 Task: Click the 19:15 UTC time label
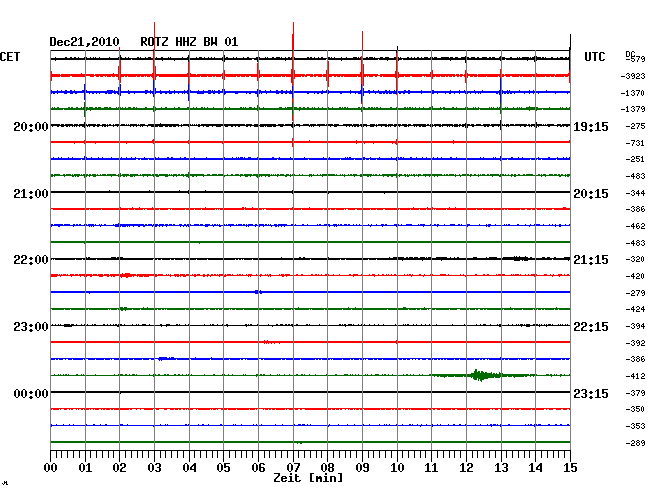click(x=591, y=127)
